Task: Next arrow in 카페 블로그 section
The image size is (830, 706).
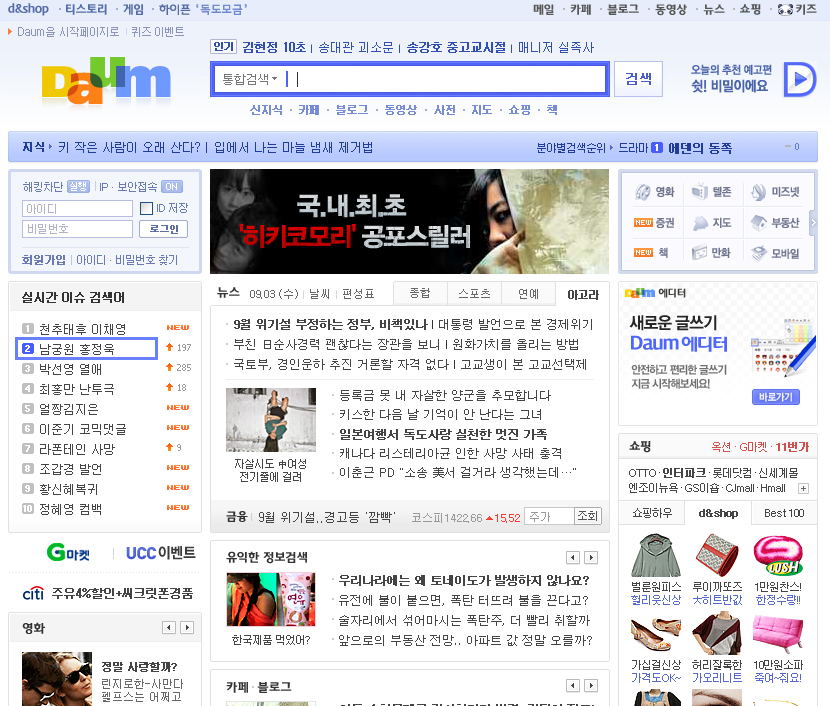Action: tap(591, 686)
